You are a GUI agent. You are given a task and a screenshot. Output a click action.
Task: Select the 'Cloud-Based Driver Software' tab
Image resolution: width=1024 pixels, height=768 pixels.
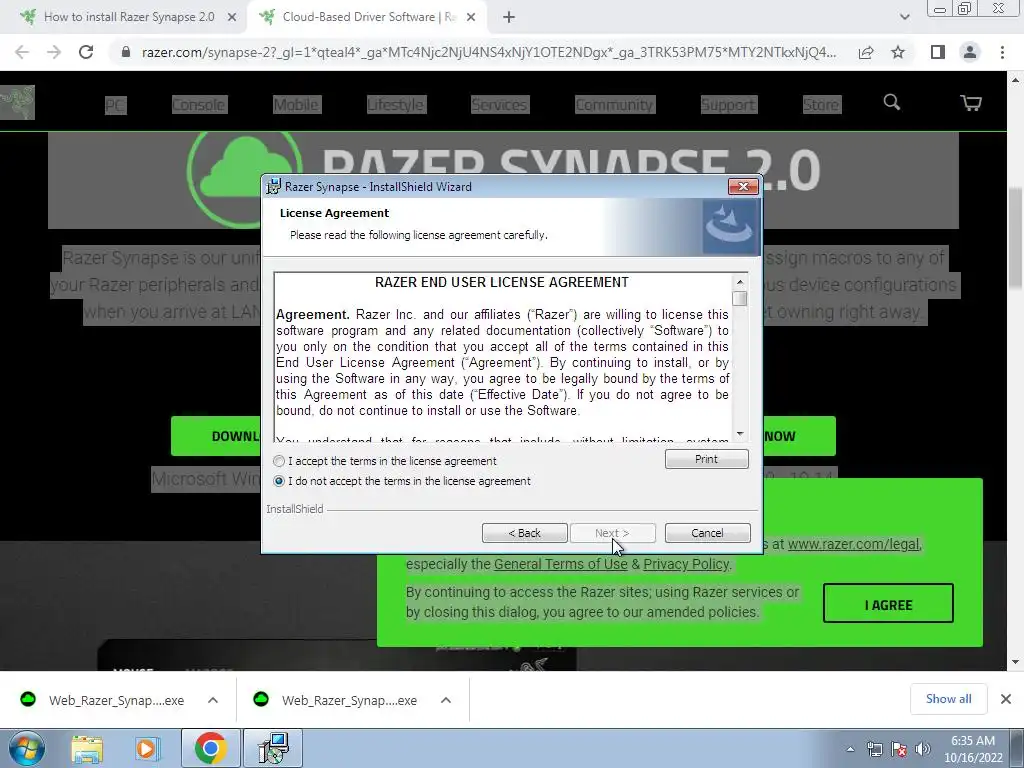(368, 17)
